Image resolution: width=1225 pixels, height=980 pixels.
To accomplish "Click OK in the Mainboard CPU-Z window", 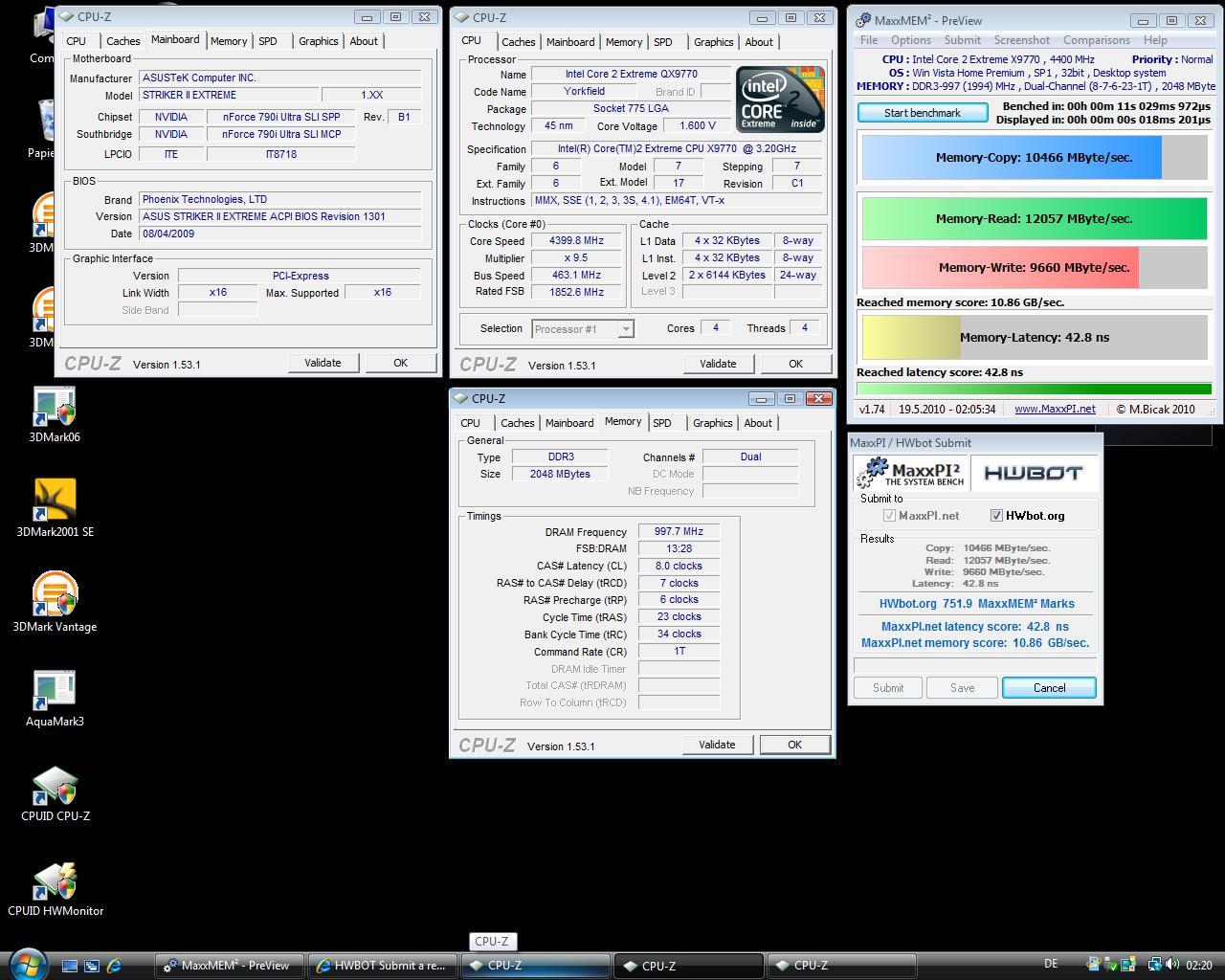I will coord(400,363).
